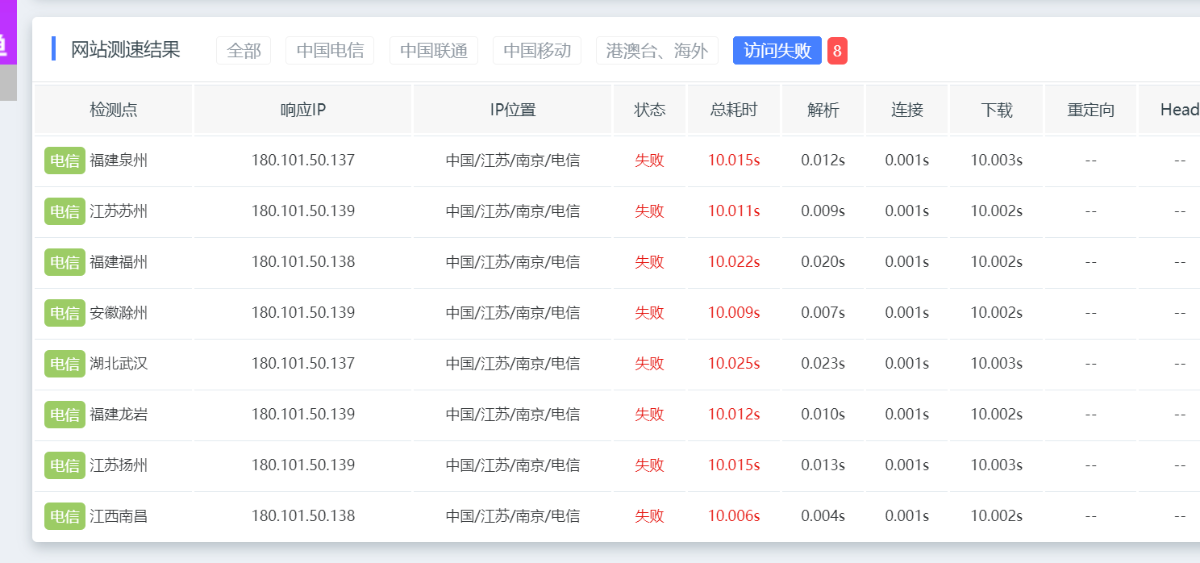
Task: Click the 状态 column header
Action: tap(649, 110)
